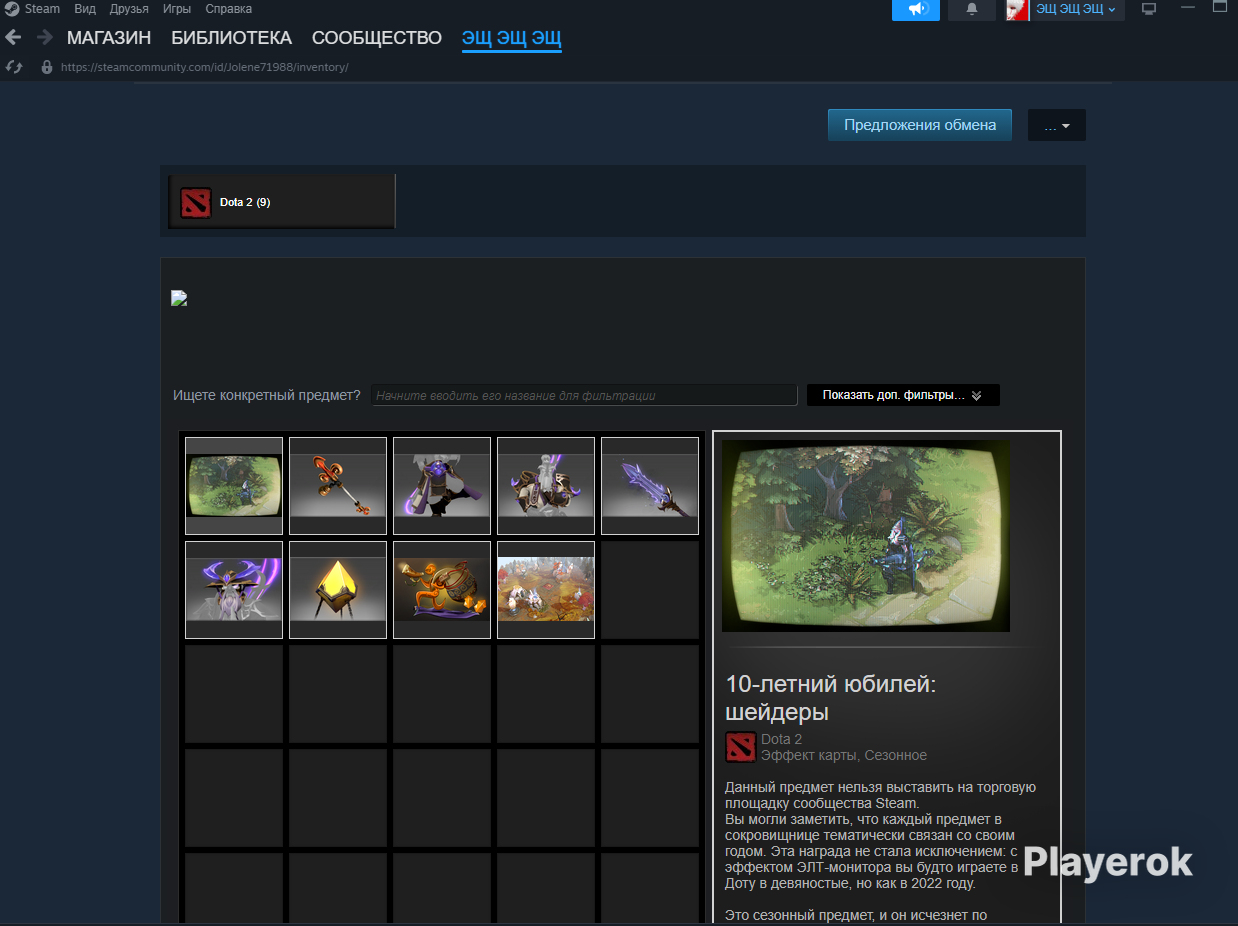Screen dimensions: 1238x926
Task: Open the Друзья menu
Action: point(129,9)
